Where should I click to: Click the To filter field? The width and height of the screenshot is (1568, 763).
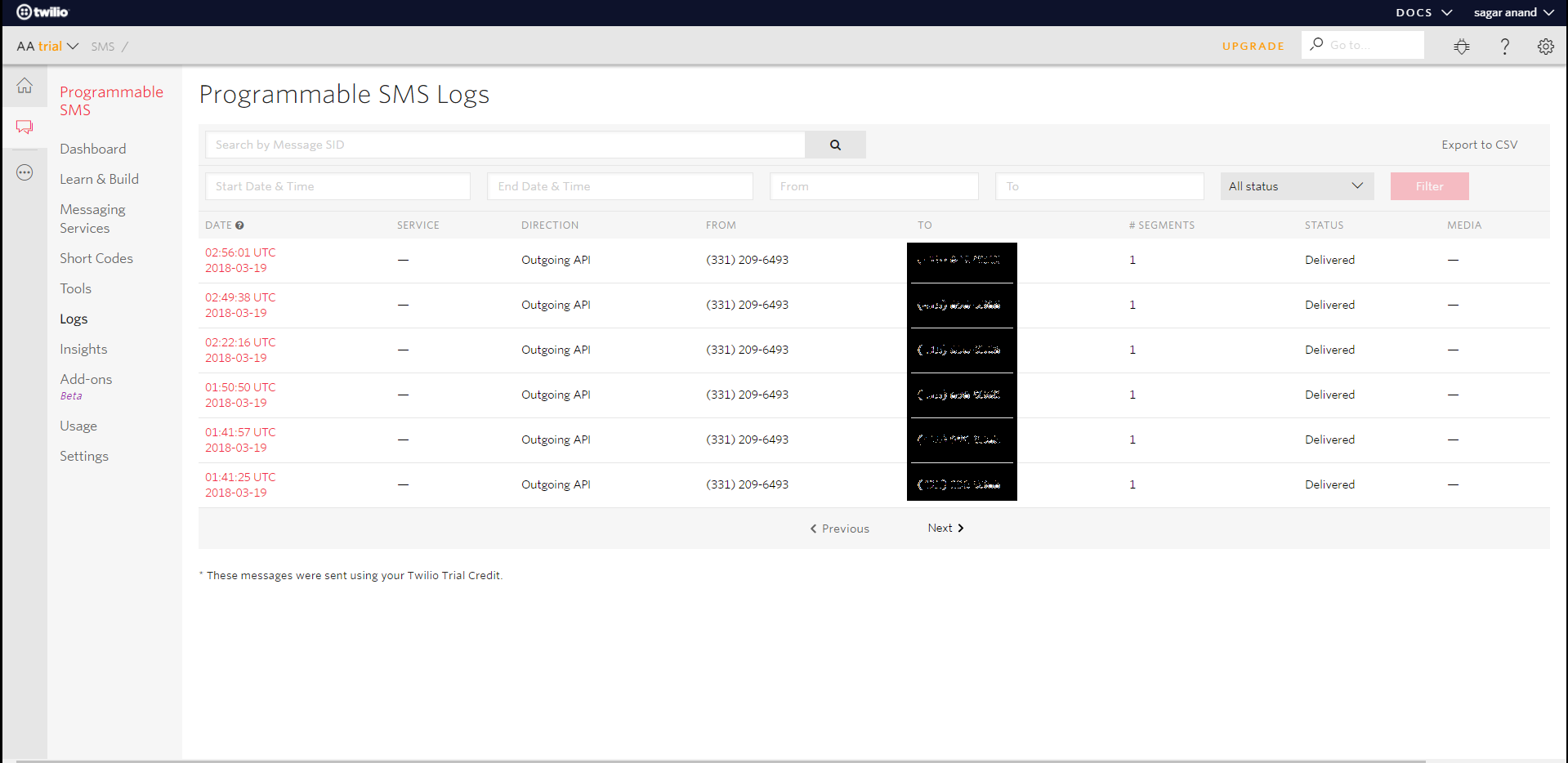coord(1099,186)
